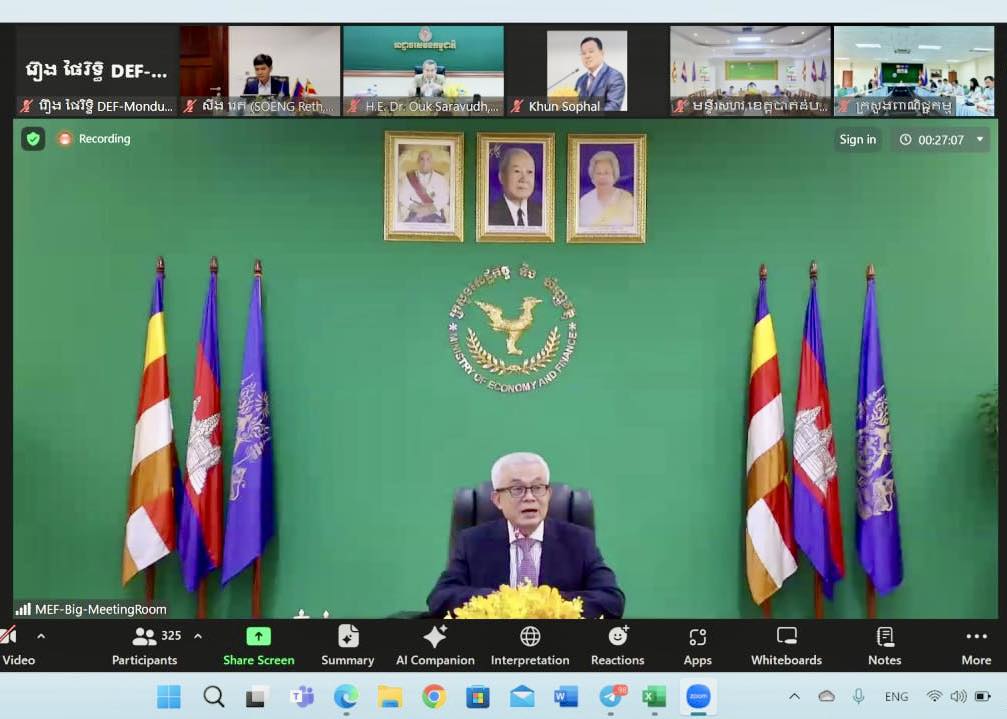Expand the video options caret
Screen dimensions: 1007x719
(x=41, y=636)
